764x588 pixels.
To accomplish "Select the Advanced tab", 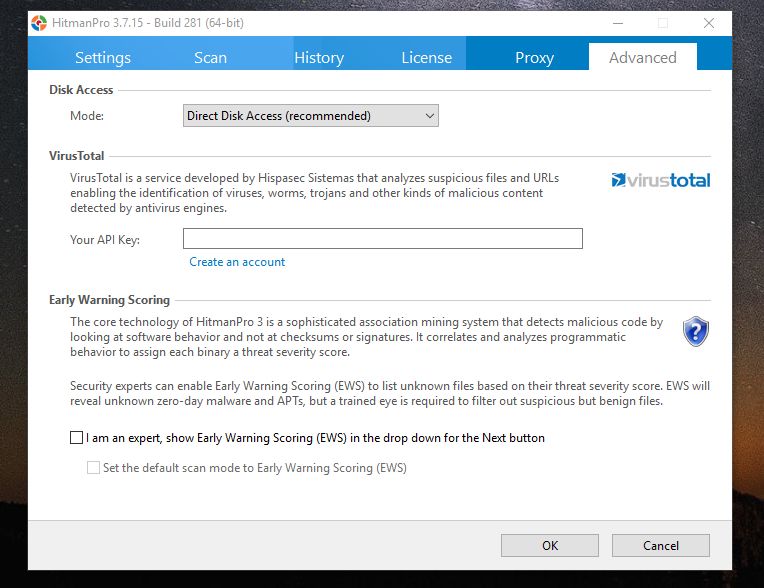I will (643, 57).
